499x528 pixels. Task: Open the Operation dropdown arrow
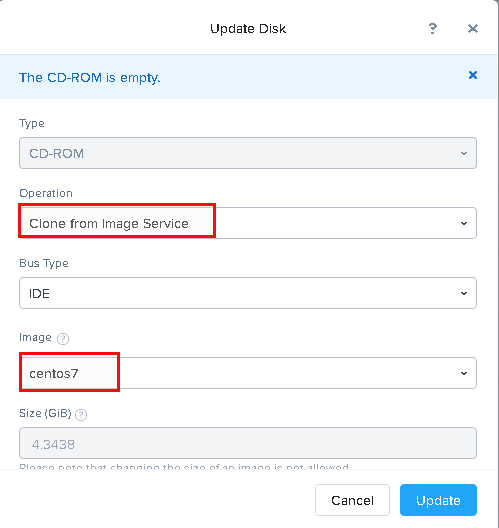(x=464, y=223)
